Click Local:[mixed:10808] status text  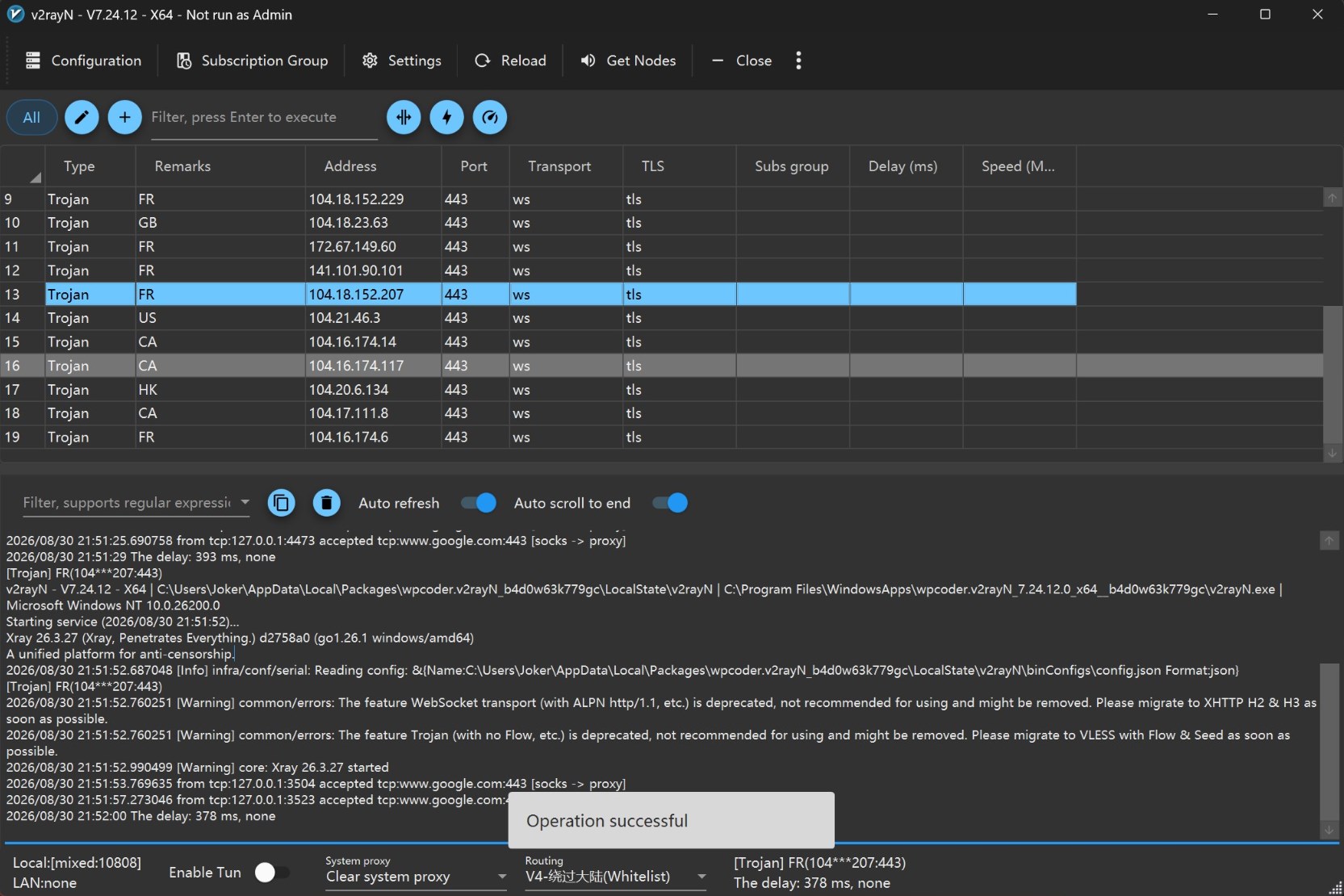(77, 863)
